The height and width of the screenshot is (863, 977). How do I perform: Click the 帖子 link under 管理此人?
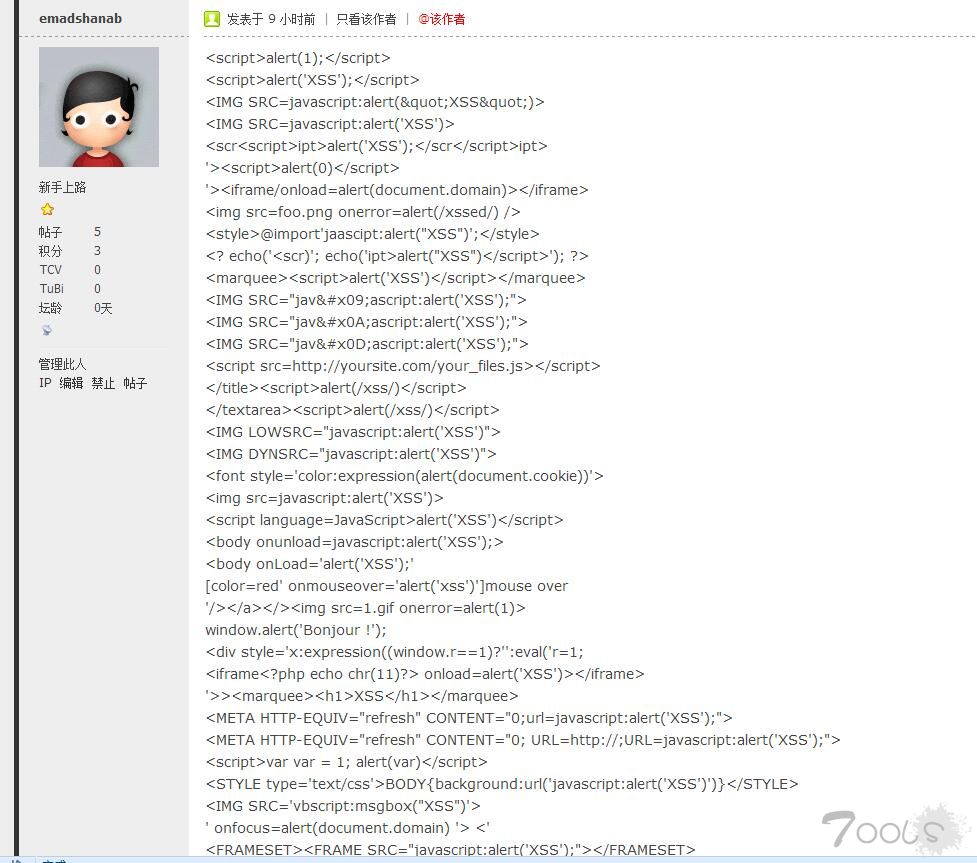coord(135,383)
